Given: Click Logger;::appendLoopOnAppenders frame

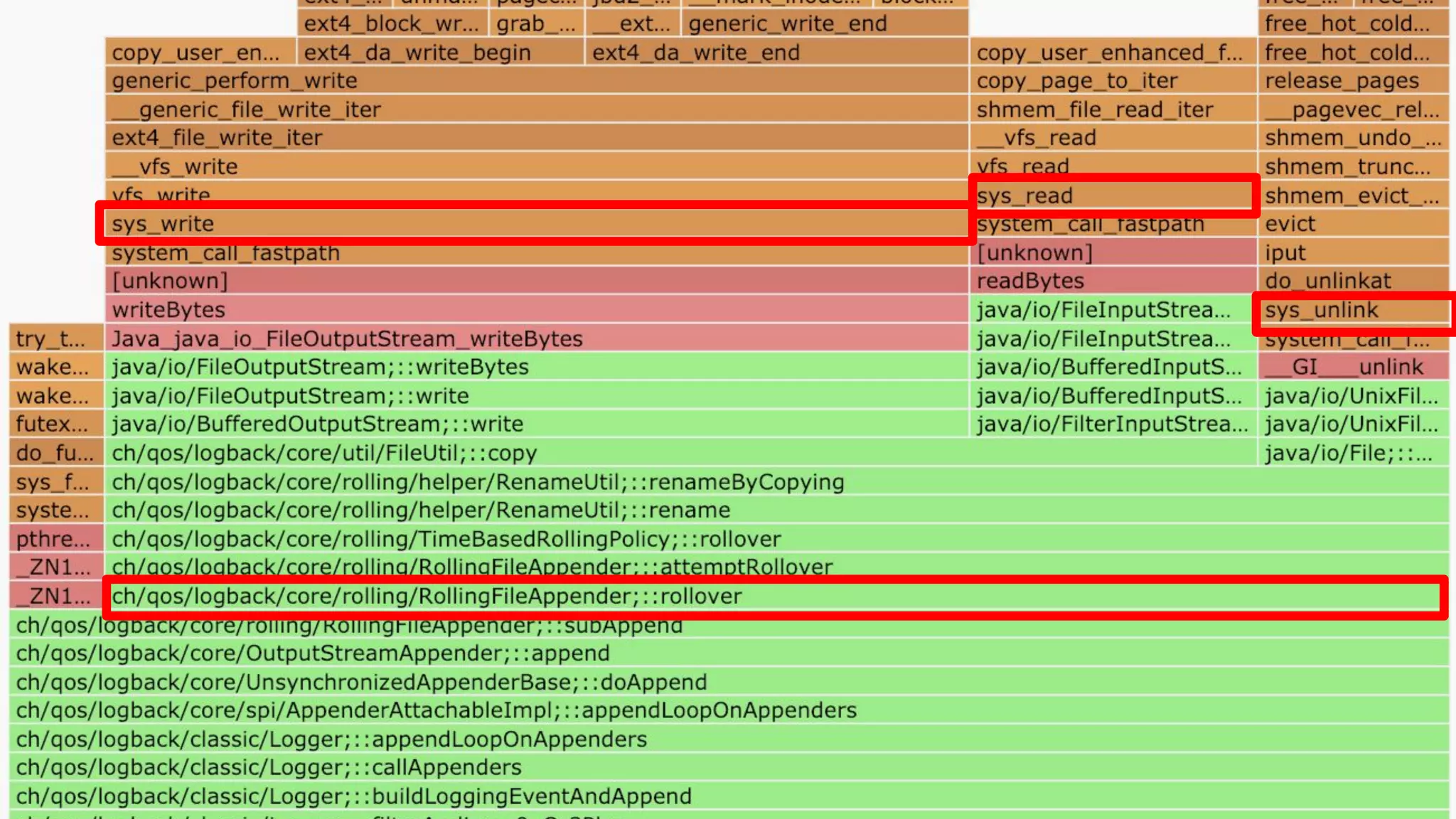Looking at the screenshot, I should coord(729,739).
